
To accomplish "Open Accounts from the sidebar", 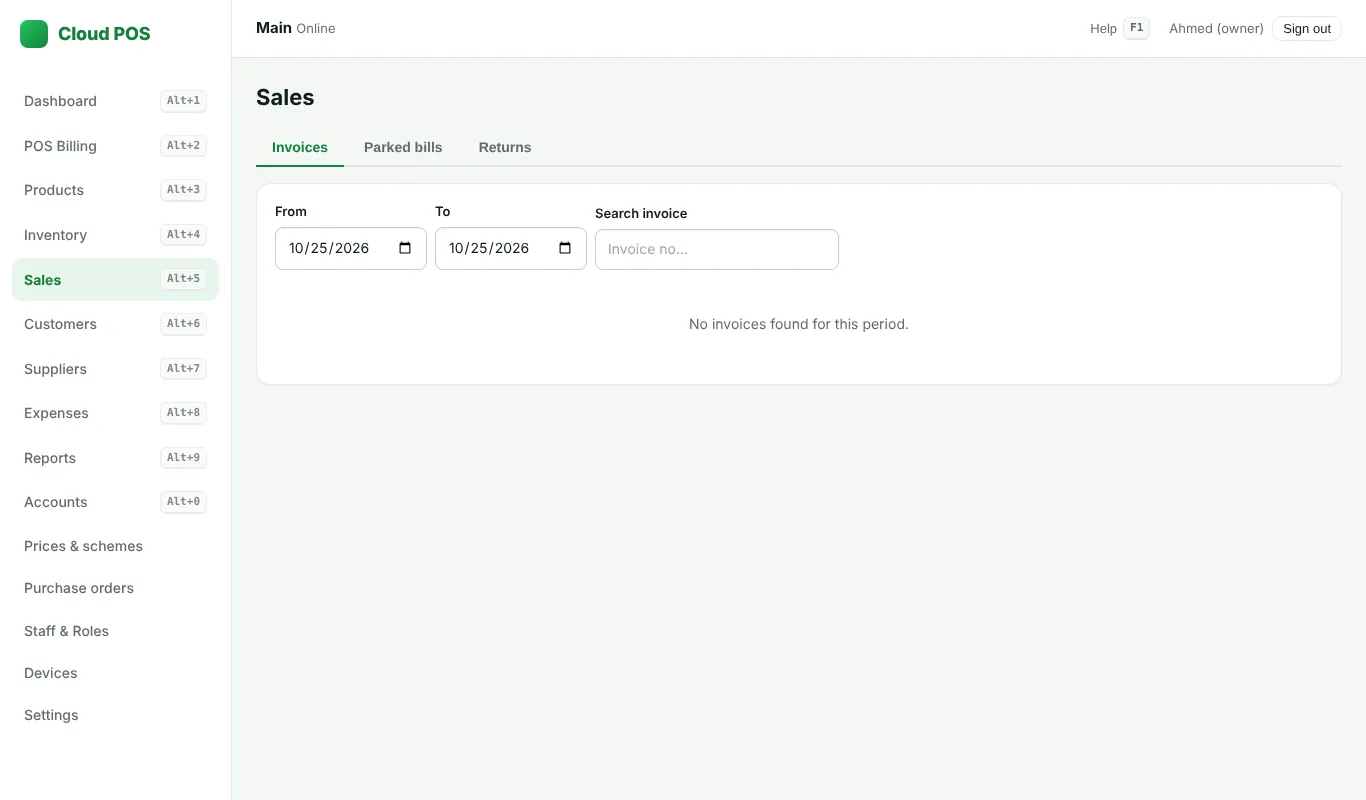I will point(115,502).
